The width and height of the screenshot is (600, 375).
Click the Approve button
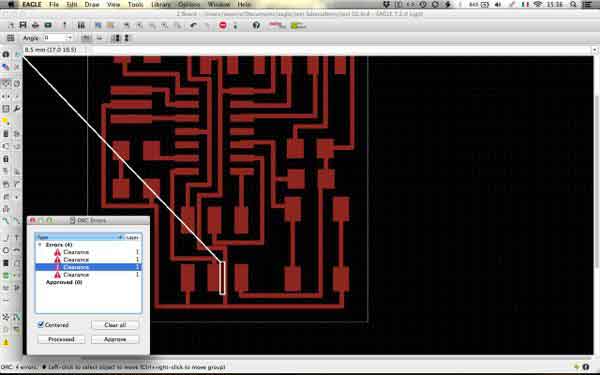tap(115, 339)
